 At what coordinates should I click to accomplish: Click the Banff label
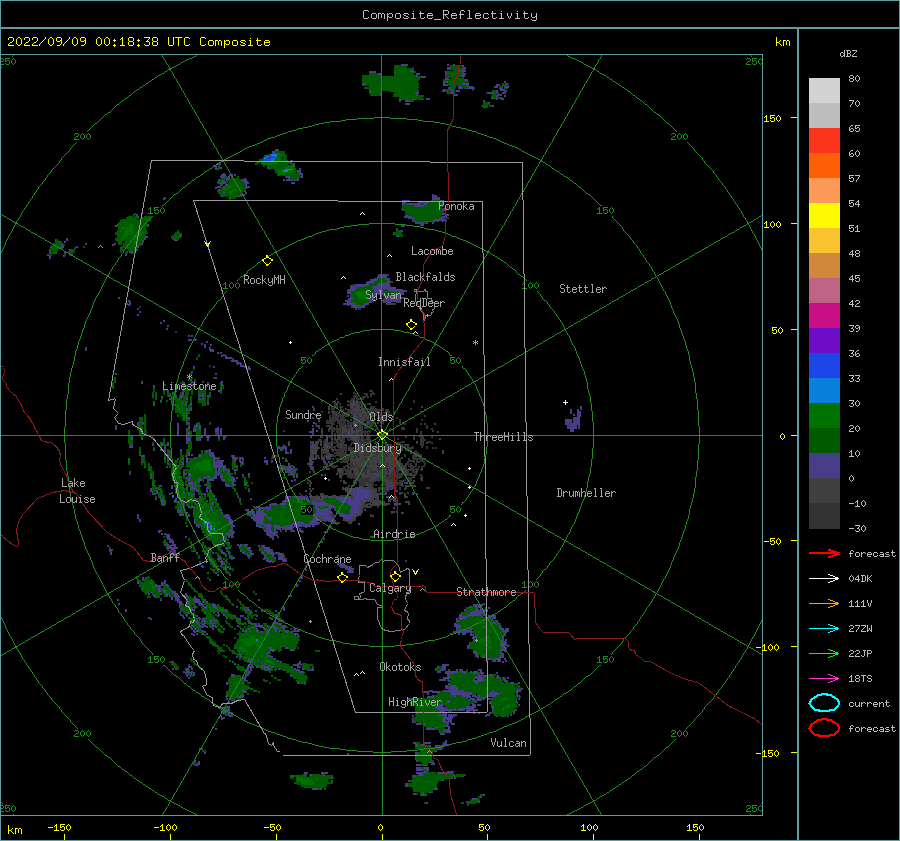coord(165,557)
